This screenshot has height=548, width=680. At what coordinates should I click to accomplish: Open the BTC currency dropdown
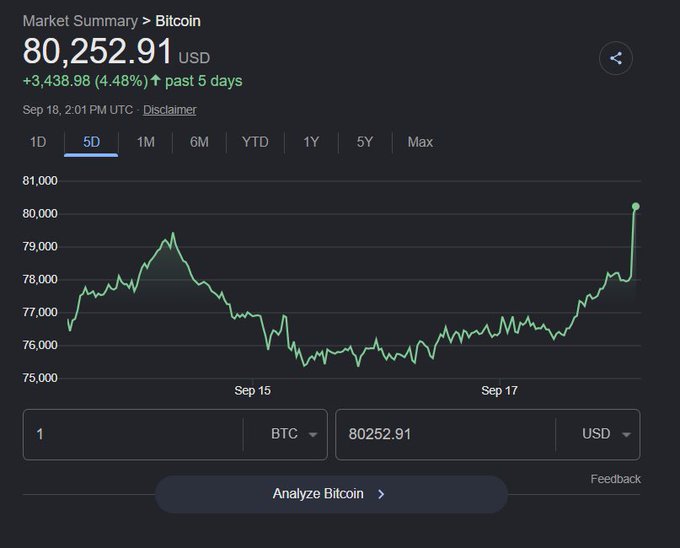tap(294, 434)
